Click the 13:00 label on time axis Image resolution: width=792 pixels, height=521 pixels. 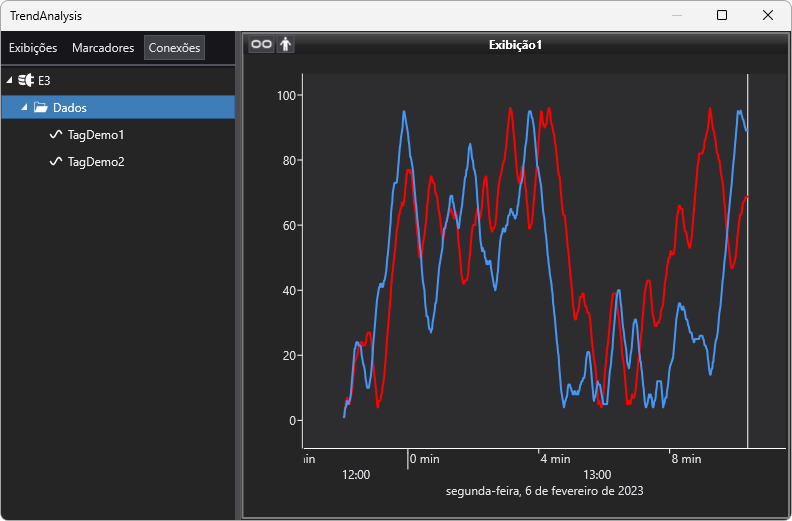pos(597,474)
